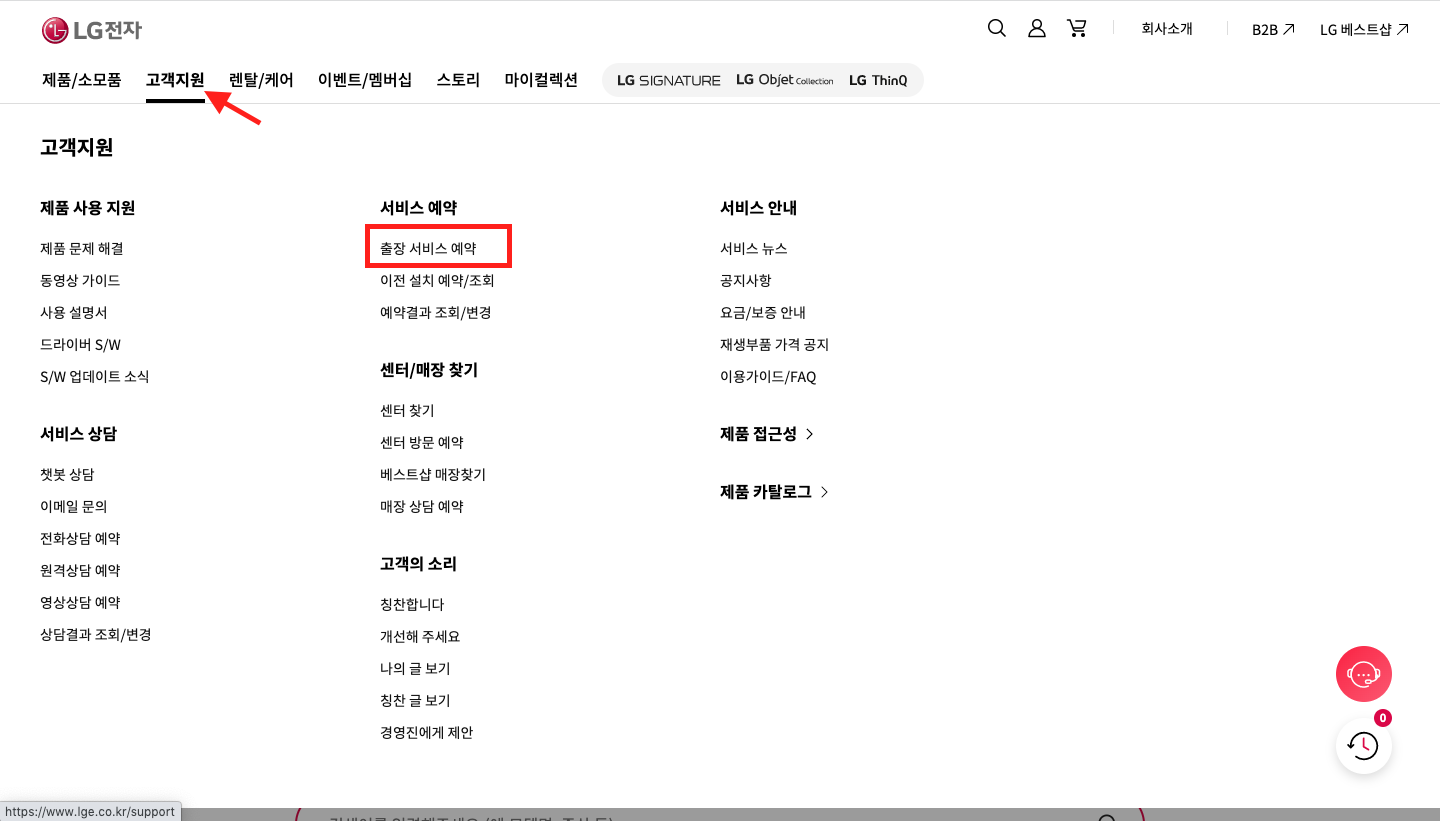Open LG 베스트샵 external link
The image size is (1440, 821).
pos(1364,30)
